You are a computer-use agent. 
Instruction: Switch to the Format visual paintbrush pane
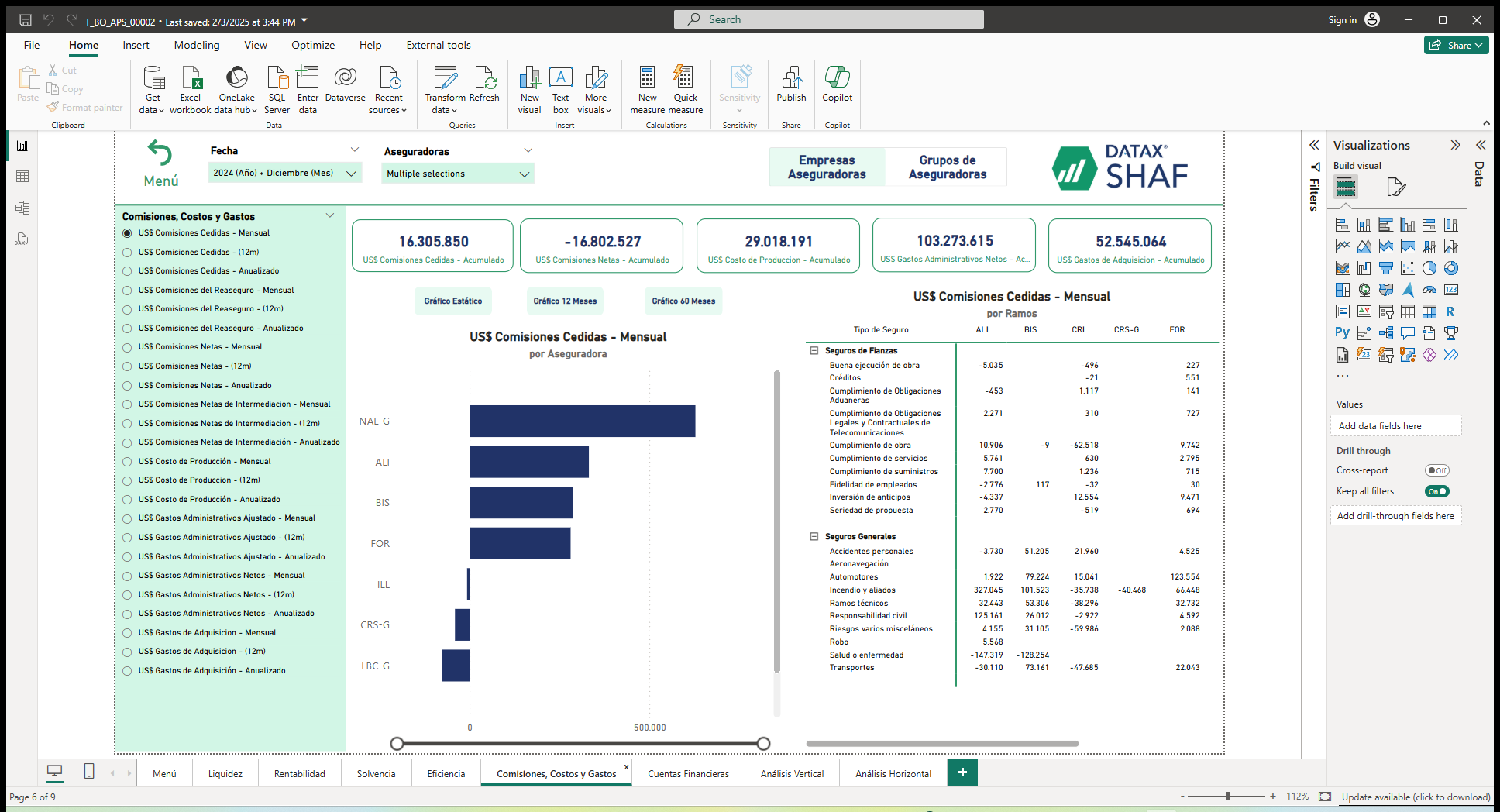(1396, 187)
